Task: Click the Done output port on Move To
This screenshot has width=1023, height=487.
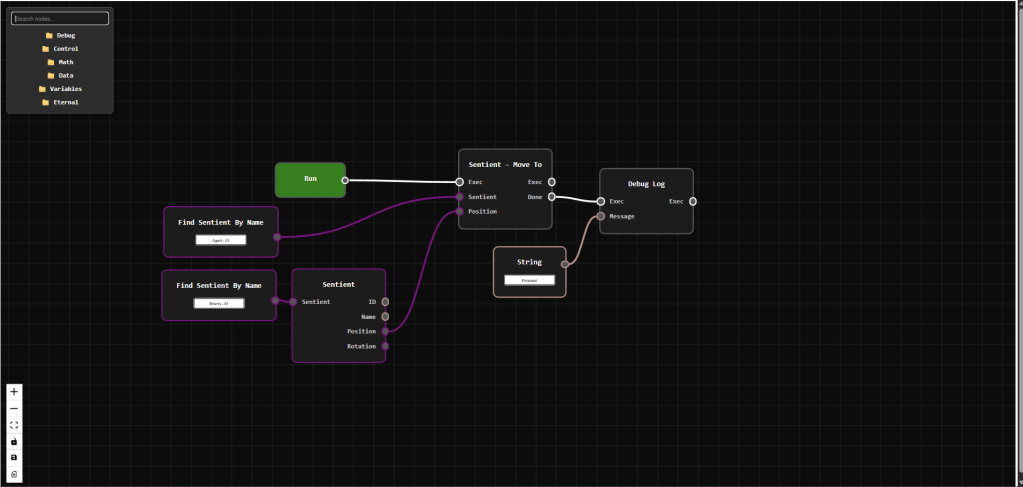Action: pos(552,197)
